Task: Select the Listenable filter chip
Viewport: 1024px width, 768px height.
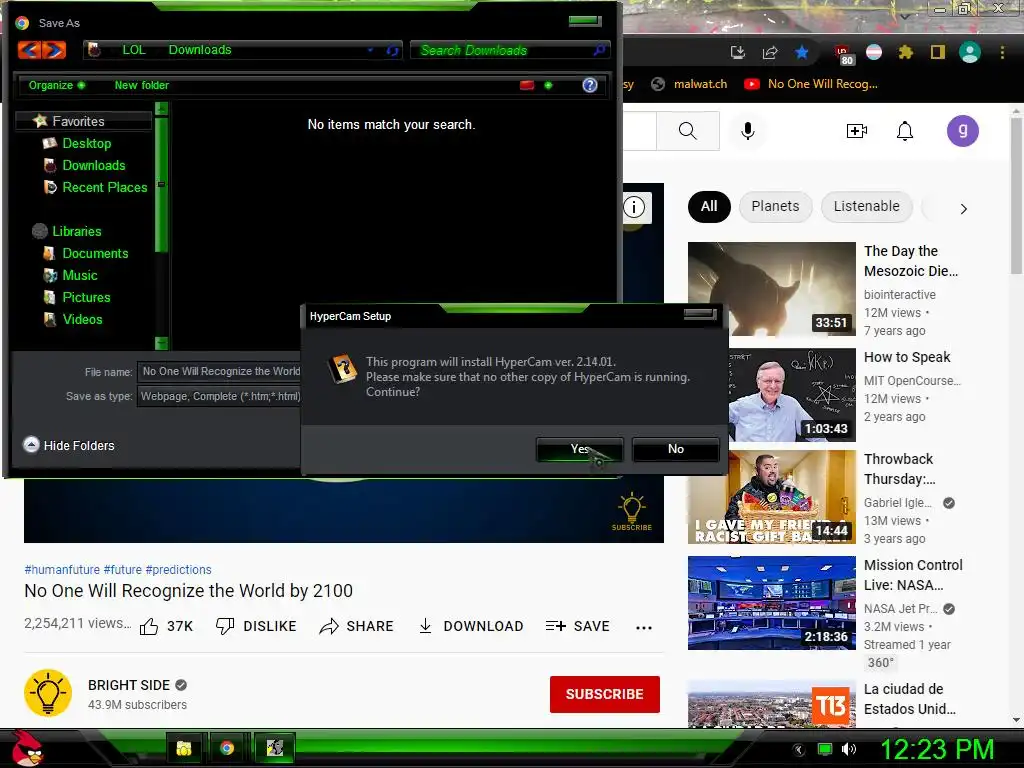Action: (x=867, y=206)
